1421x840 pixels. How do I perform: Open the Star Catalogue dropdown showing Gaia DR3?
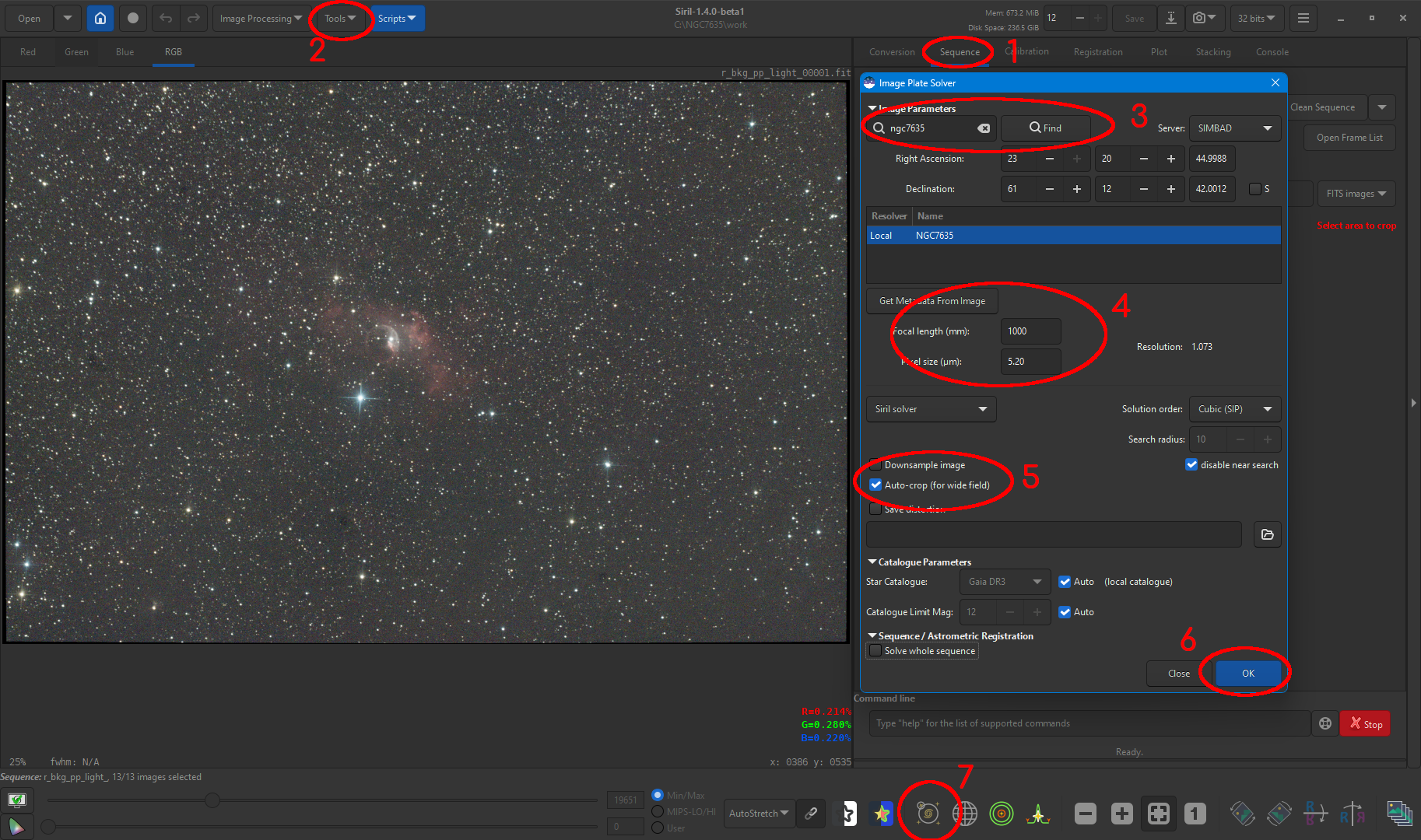(x=1004, y=581)
